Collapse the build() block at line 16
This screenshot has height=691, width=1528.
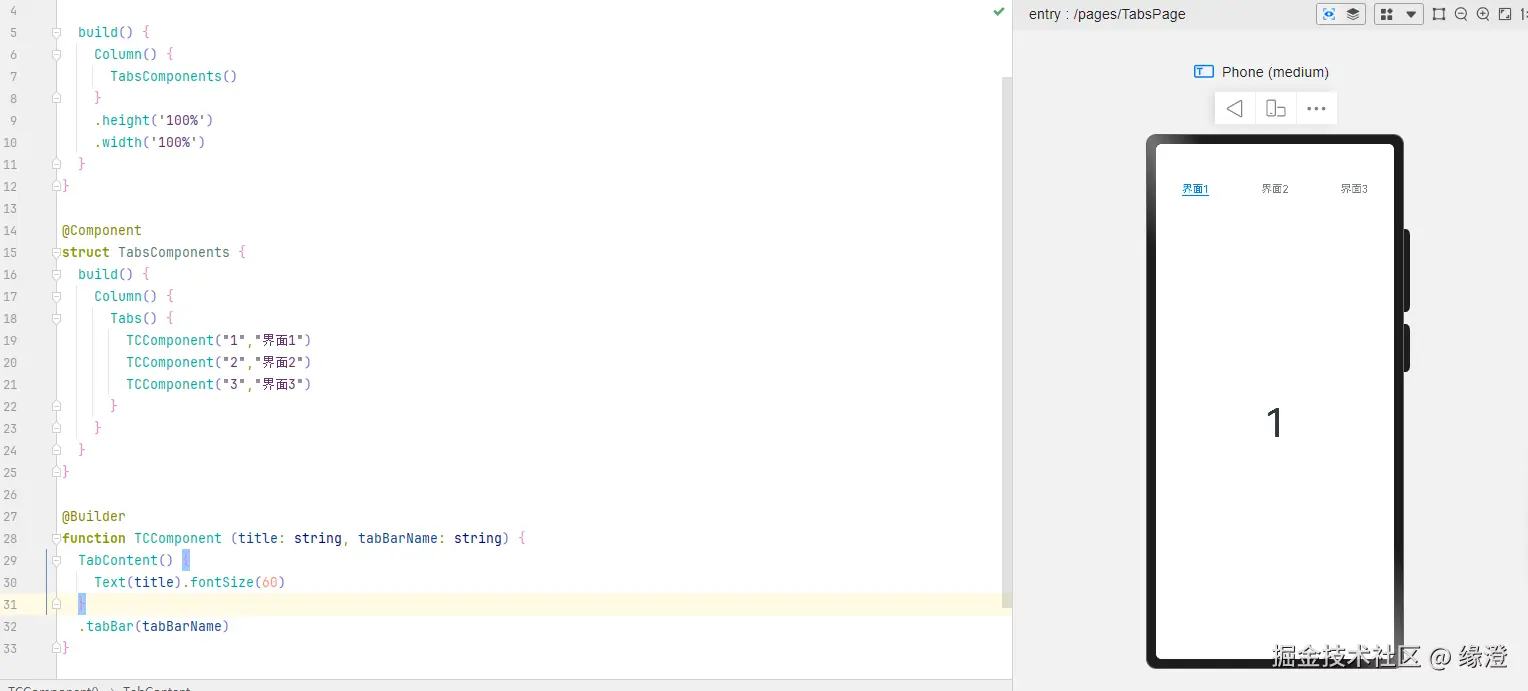pyautogui.click(x=56, y=274)
